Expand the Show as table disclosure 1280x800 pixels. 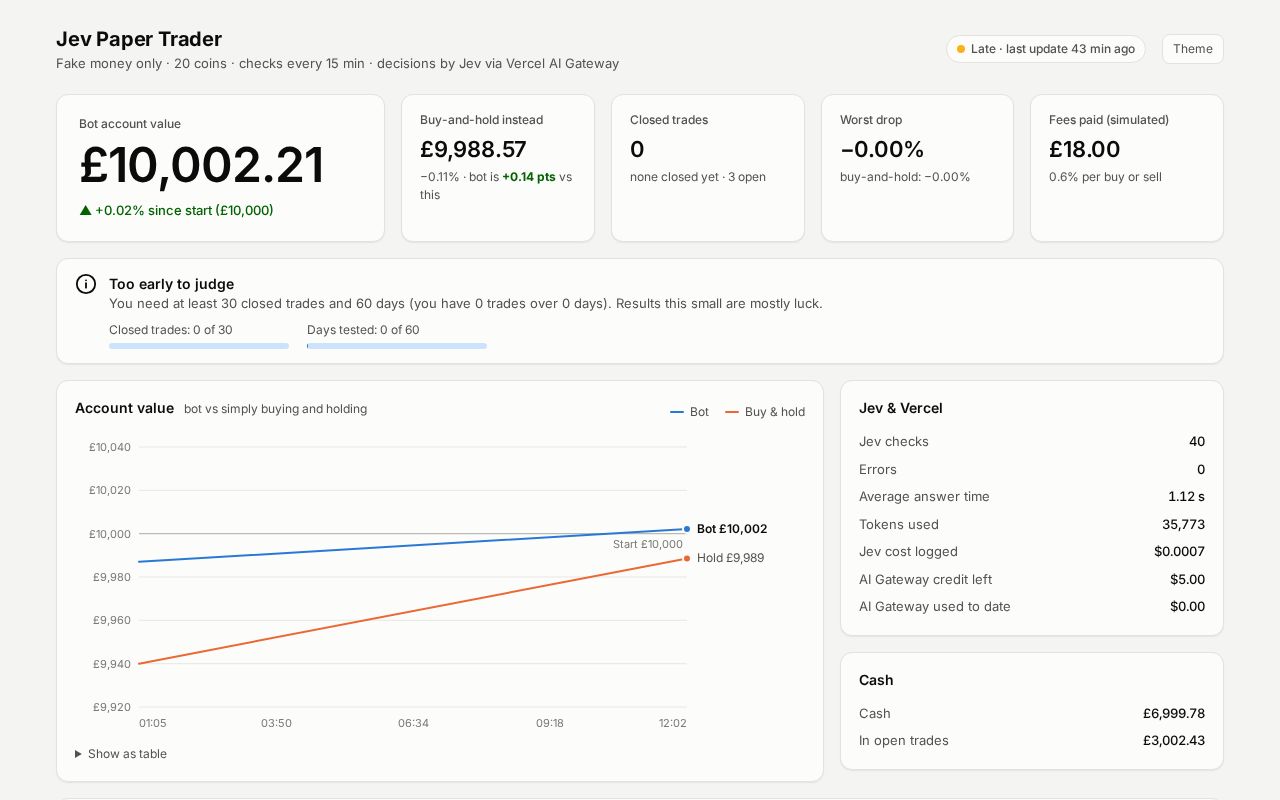(x=121, y=754)
